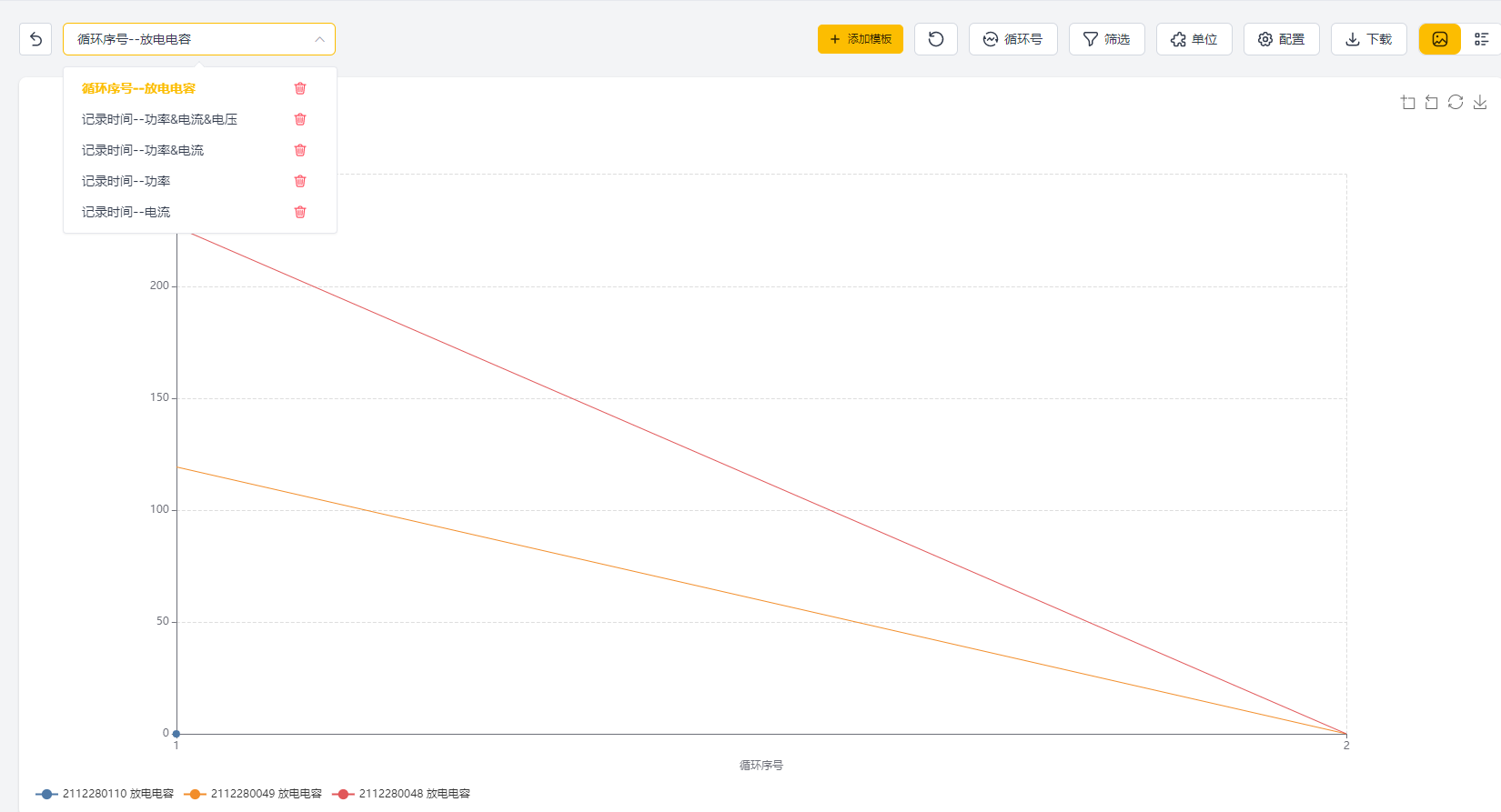Delete the 循环序号--放电电容 template
Viewport: 1501px width, 812px height.
(x=300, y=88)
